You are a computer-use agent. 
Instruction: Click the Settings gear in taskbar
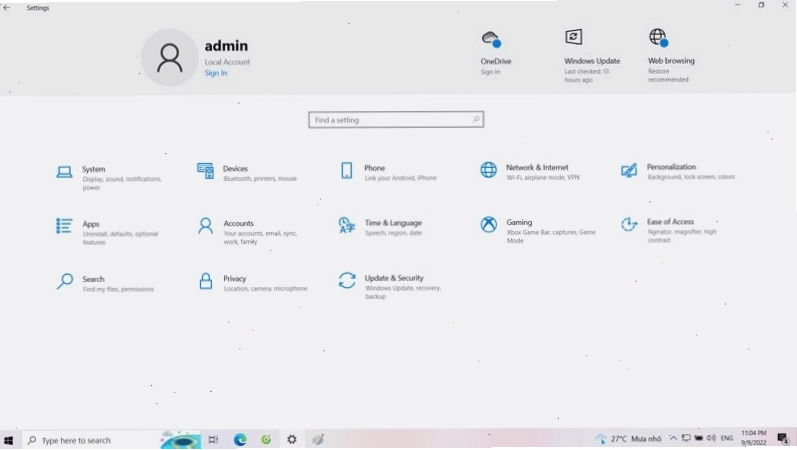(292, 439)
